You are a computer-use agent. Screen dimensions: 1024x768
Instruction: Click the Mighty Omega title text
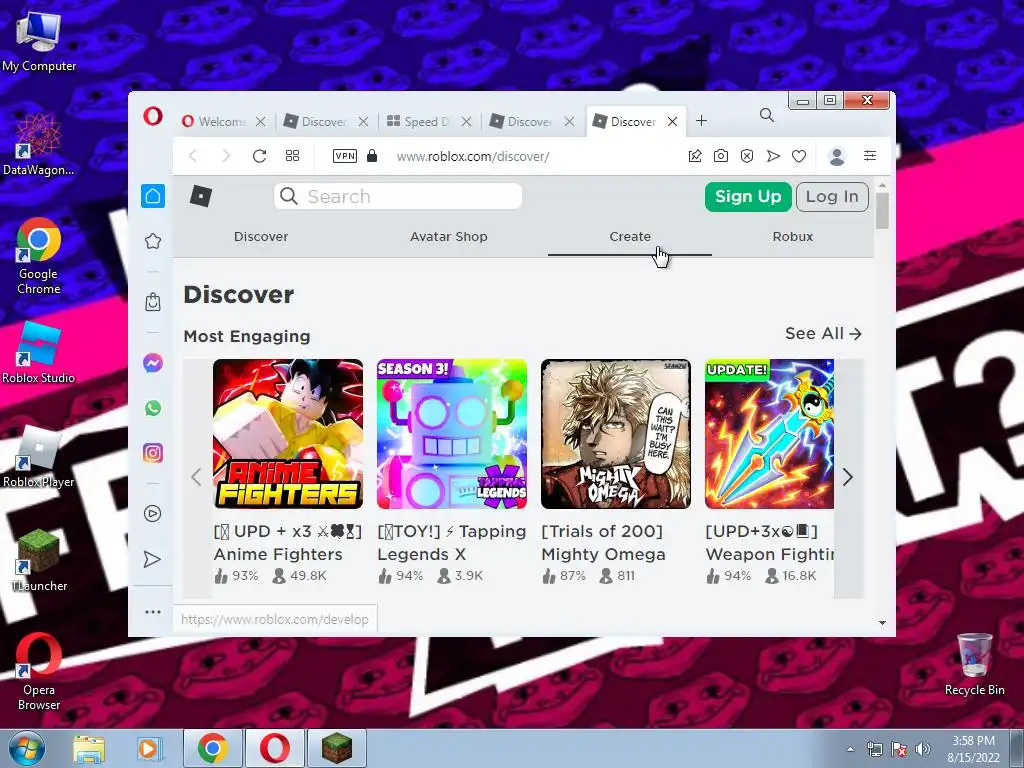pos(603,543)
